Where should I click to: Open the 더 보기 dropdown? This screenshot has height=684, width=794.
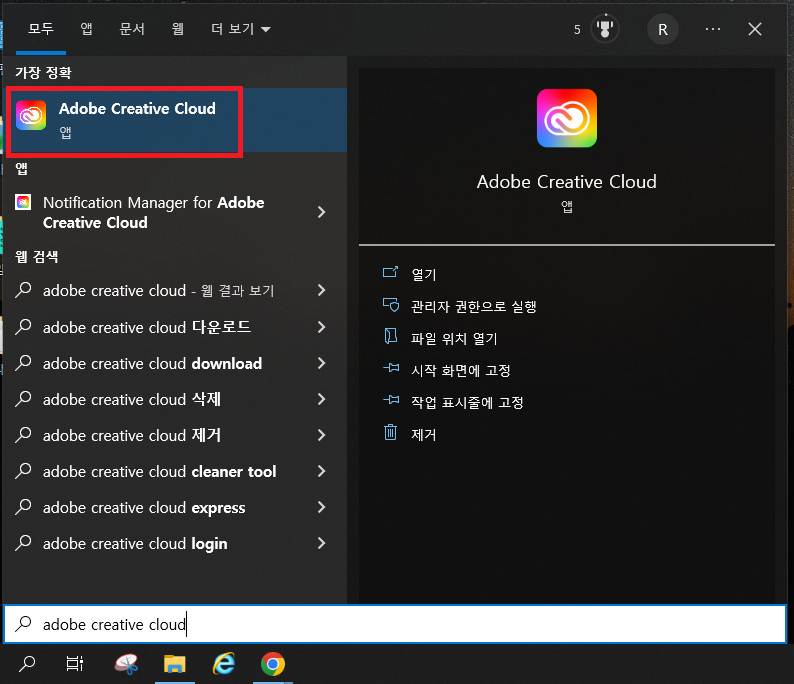(x=241, y=29)
